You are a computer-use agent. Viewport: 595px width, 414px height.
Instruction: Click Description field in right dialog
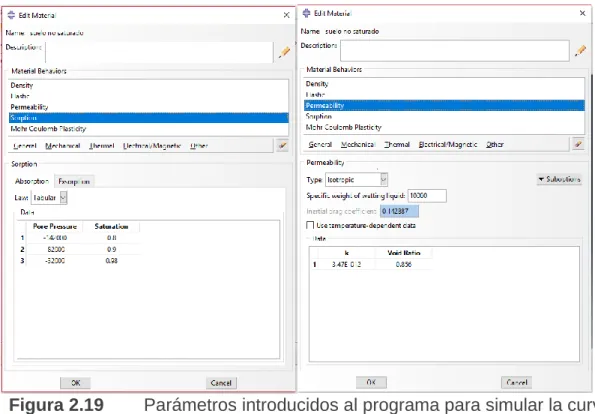[x=455, y=50]
